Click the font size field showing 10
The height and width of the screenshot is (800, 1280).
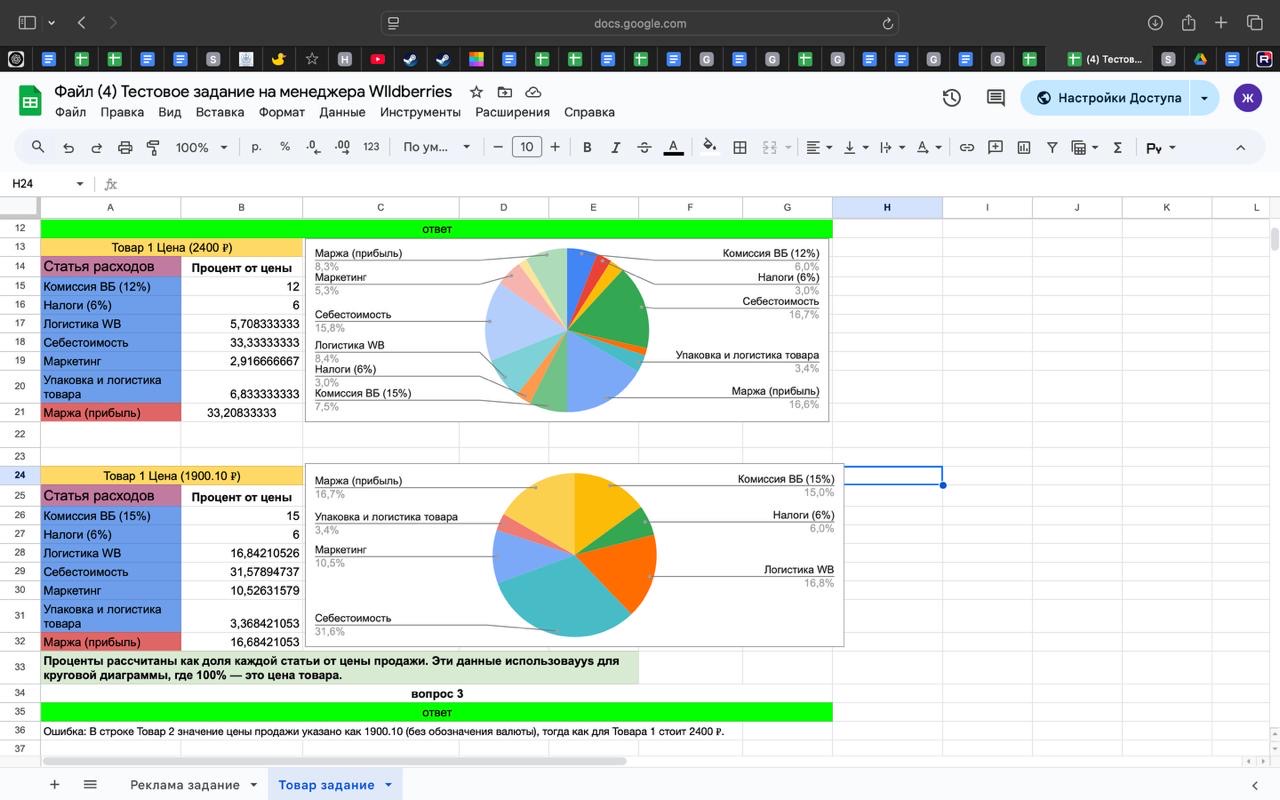[526, 147]
